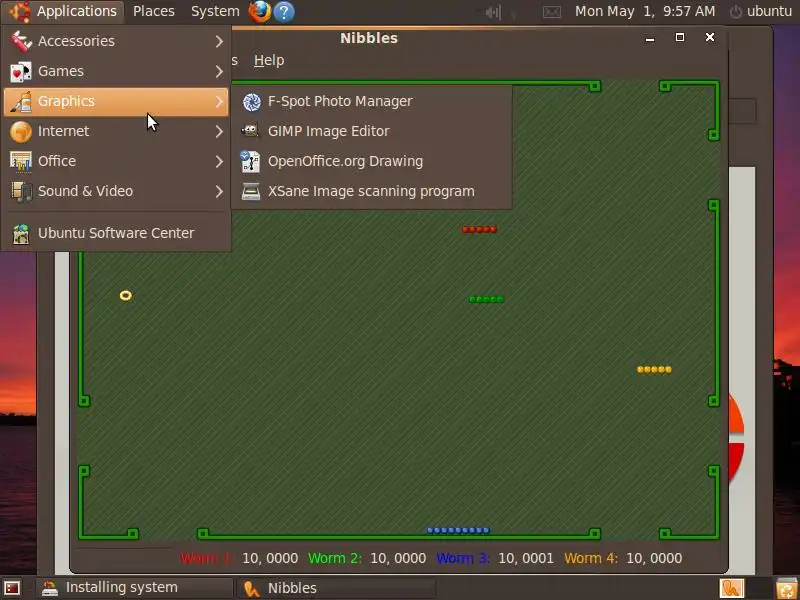800x600 pixels.
Task: Expand the Internet submenu arrow
Action: point(219,132)
